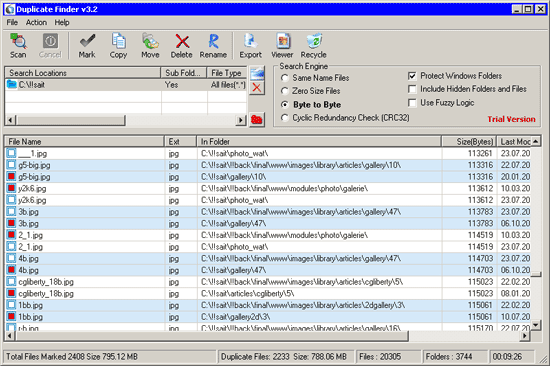
Task: Select the Byte to Byte option
Action: click(285, 105)
